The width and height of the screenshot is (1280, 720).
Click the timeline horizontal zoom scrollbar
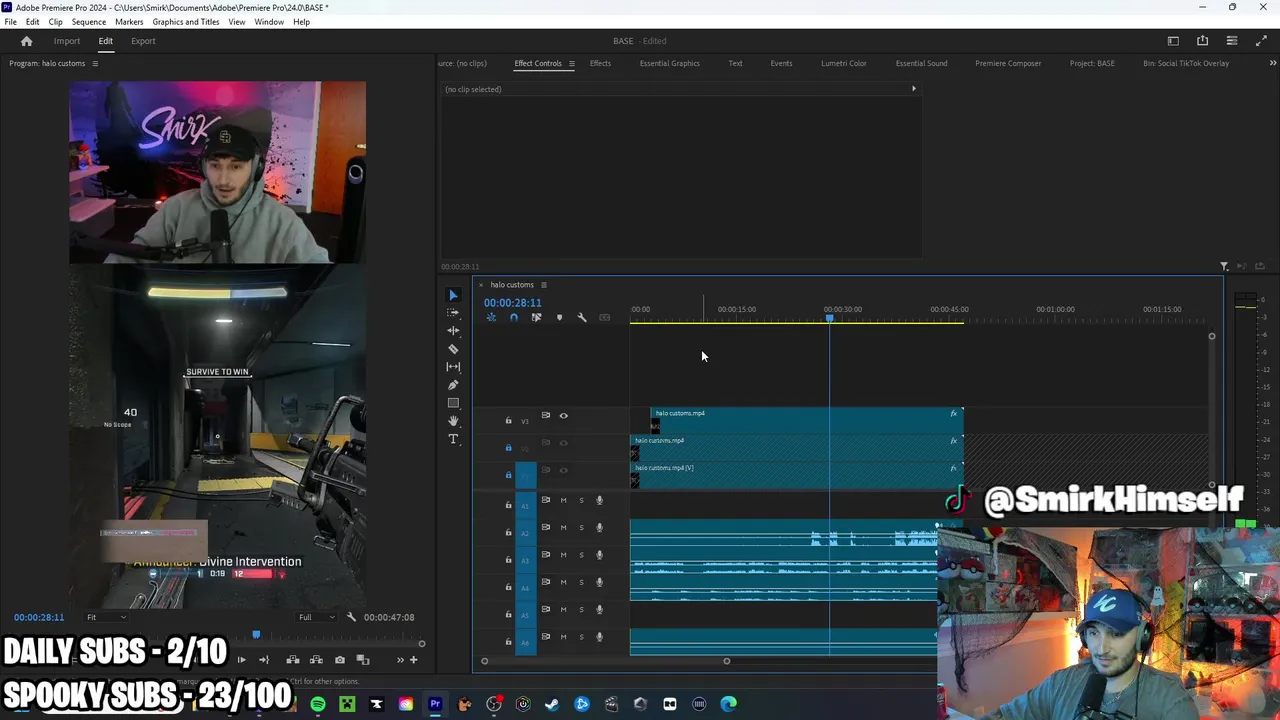click(606, 661)
